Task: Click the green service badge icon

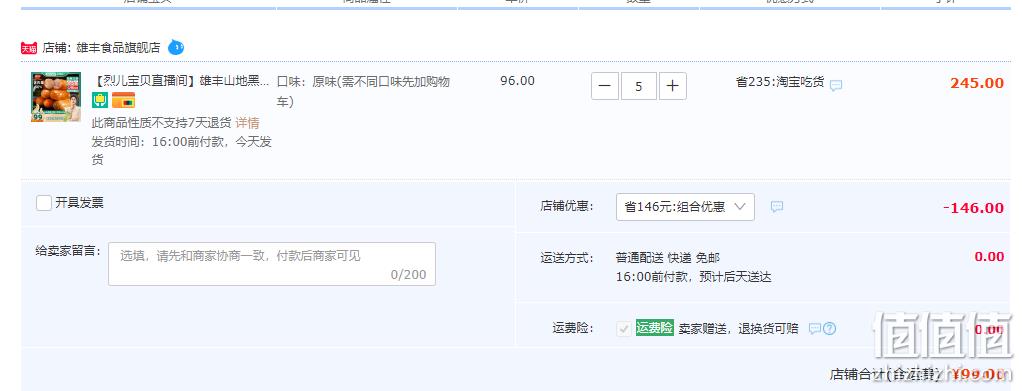Action: click(100, 100)
